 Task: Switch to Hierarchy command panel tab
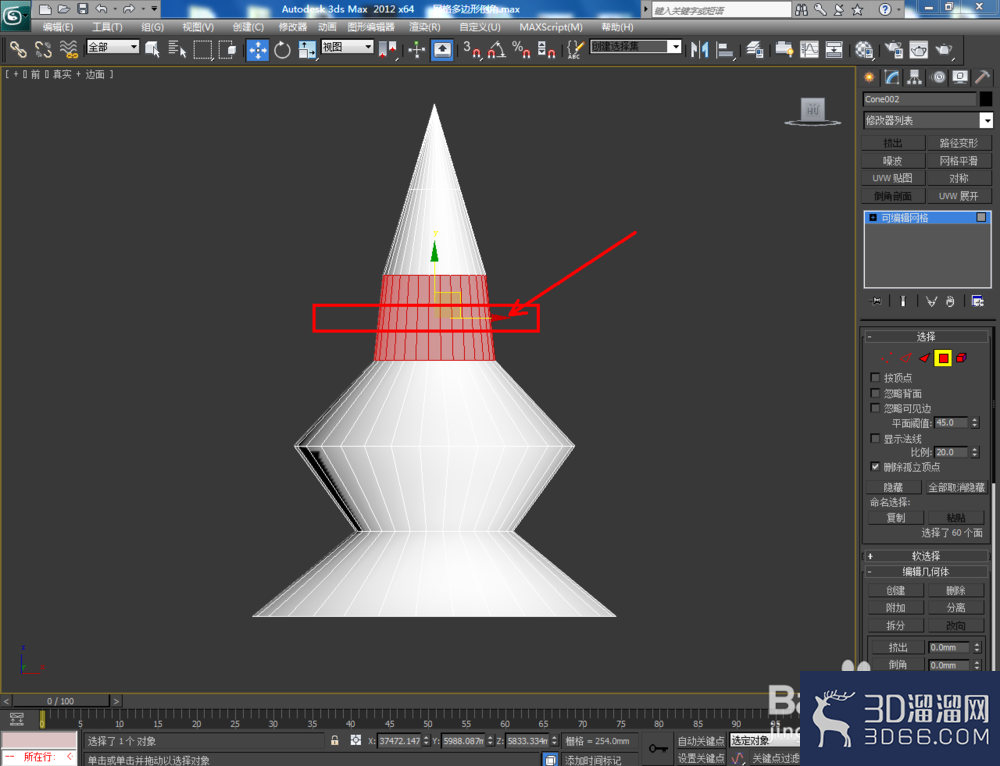pos(915,78)
